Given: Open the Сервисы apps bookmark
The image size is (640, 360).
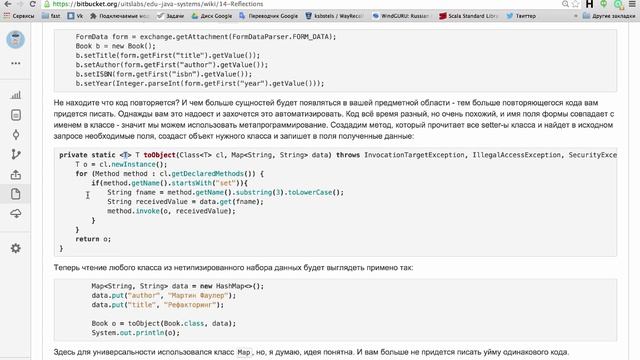Looking at the screenshot, I should (x=19, y=16).
